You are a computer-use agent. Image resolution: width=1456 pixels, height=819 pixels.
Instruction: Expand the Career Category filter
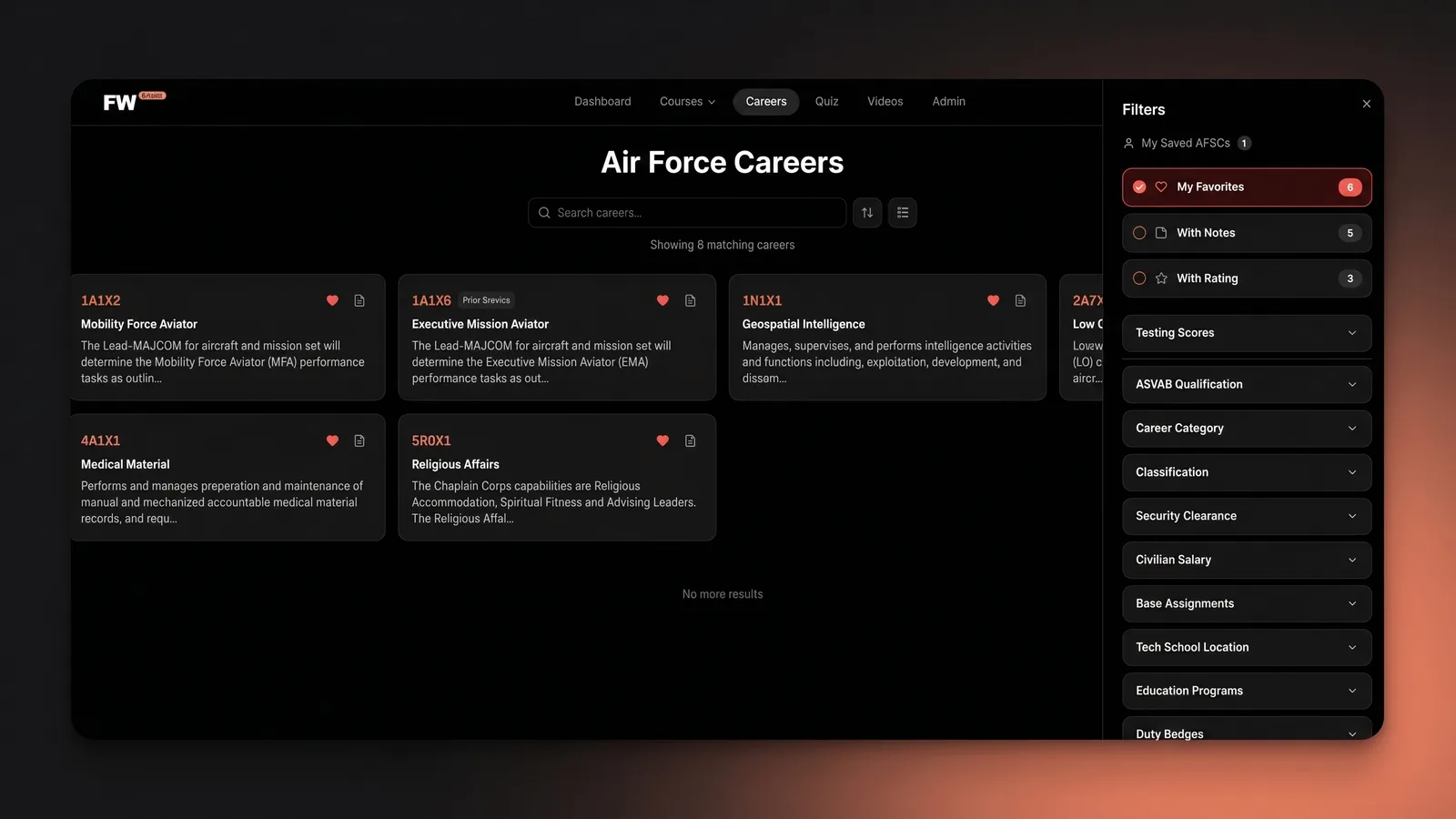[1247, 428]
